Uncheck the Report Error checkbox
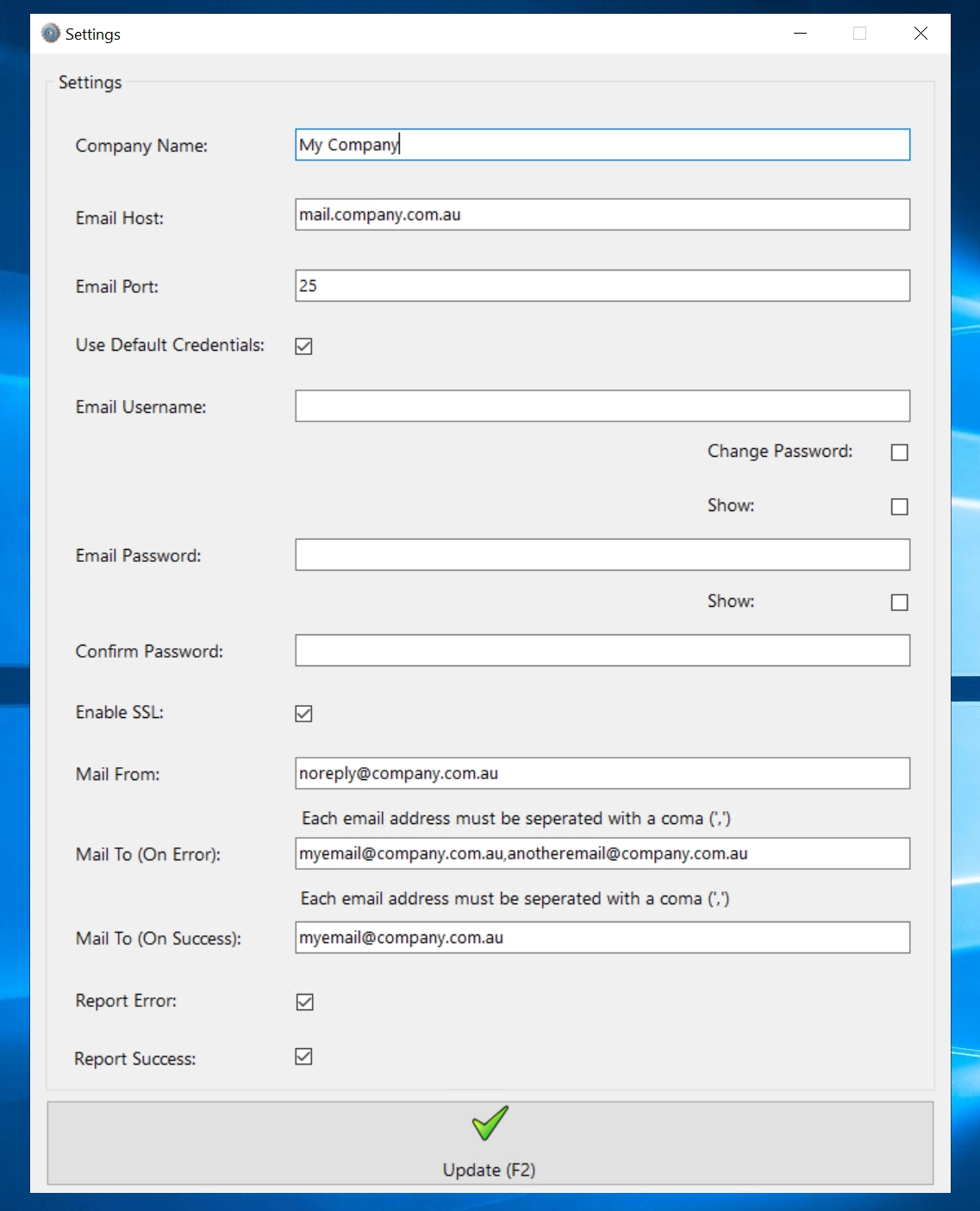Image resolution: width=980 pixels, height=1211 pixels. pos(304,1002)
